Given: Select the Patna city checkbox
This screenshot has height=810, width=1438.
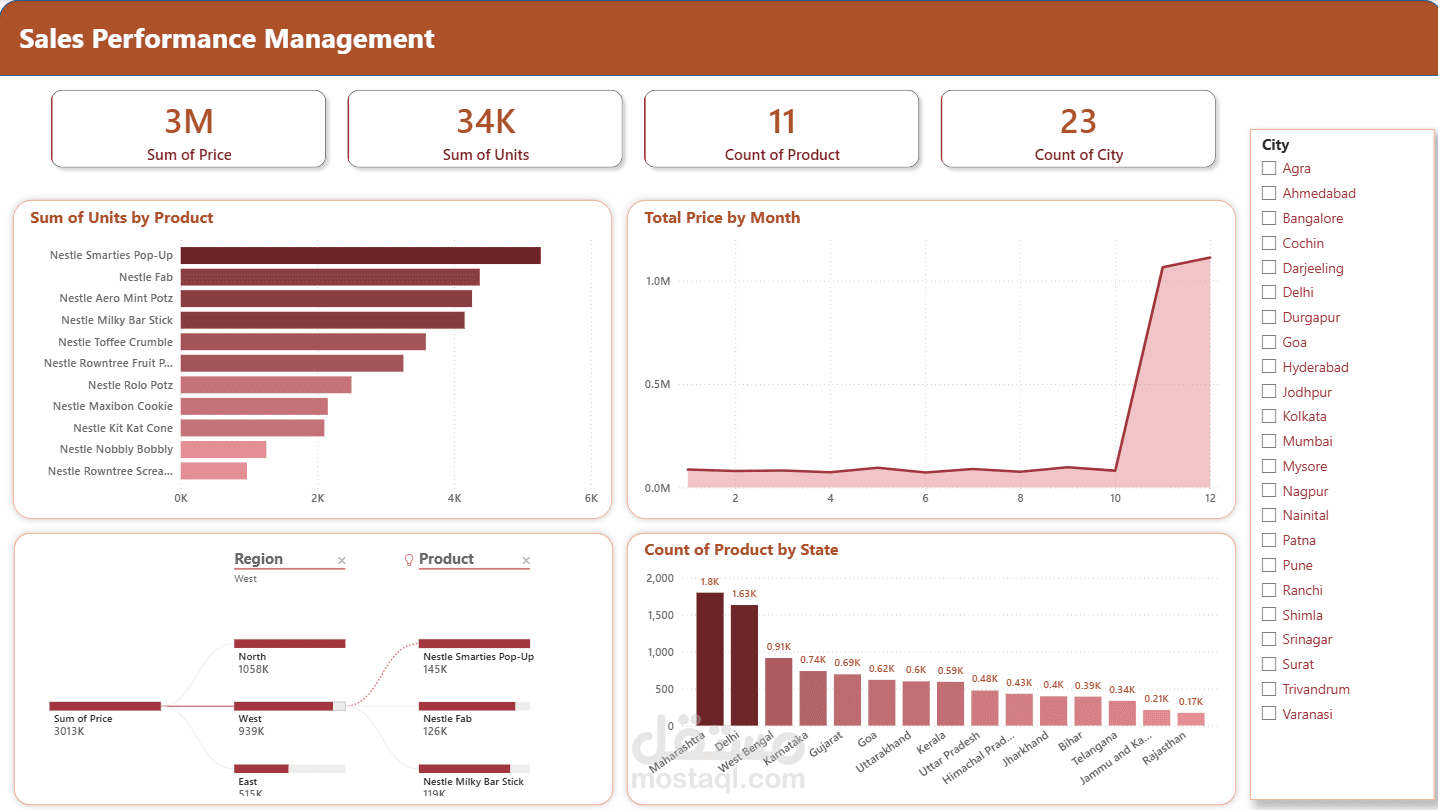Looking at the screenshot, I should [1269, 540].
